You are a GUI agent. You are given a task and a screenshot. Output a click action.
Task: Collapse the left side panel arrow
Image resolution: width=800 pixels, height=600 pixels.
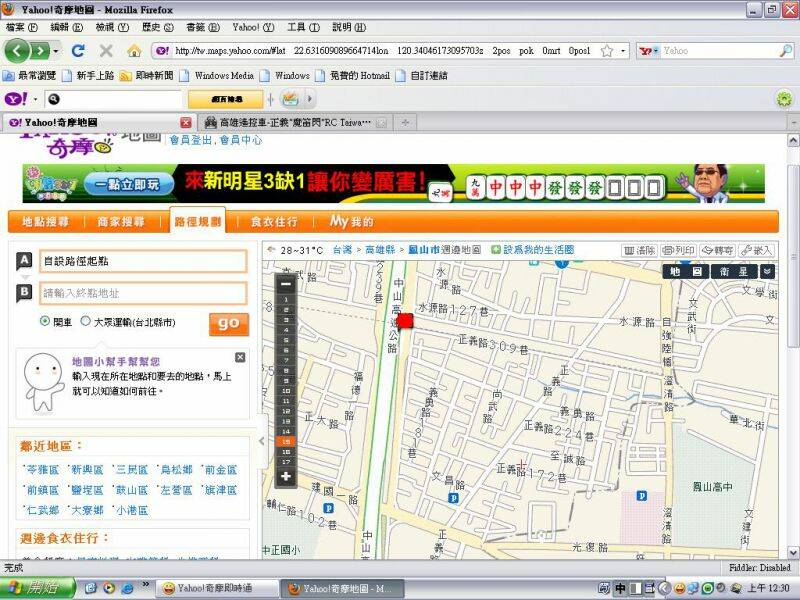pos(262,441)
